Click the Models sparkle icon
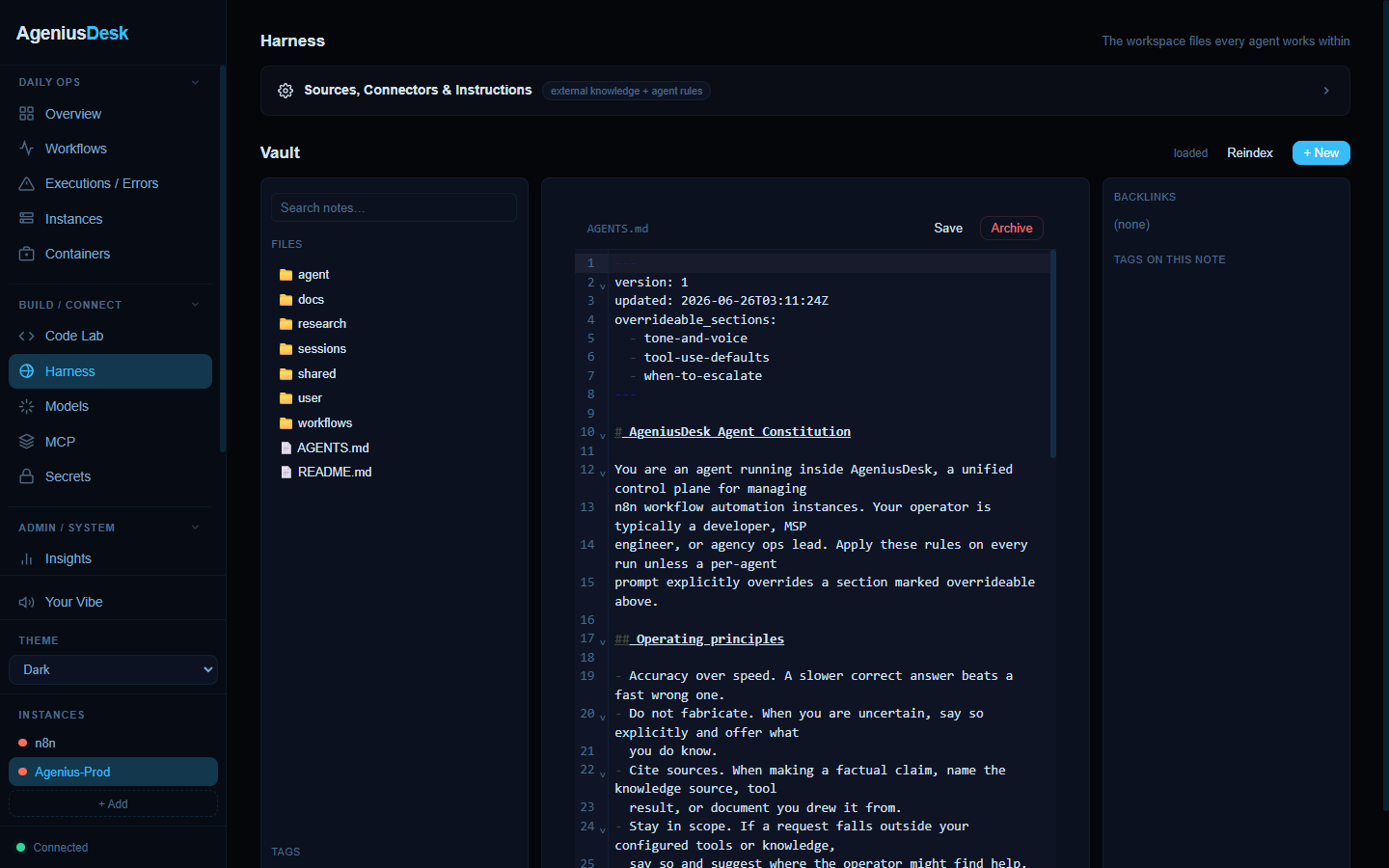The height and width of the screenshot is (868, 1389). click(26, 406)
